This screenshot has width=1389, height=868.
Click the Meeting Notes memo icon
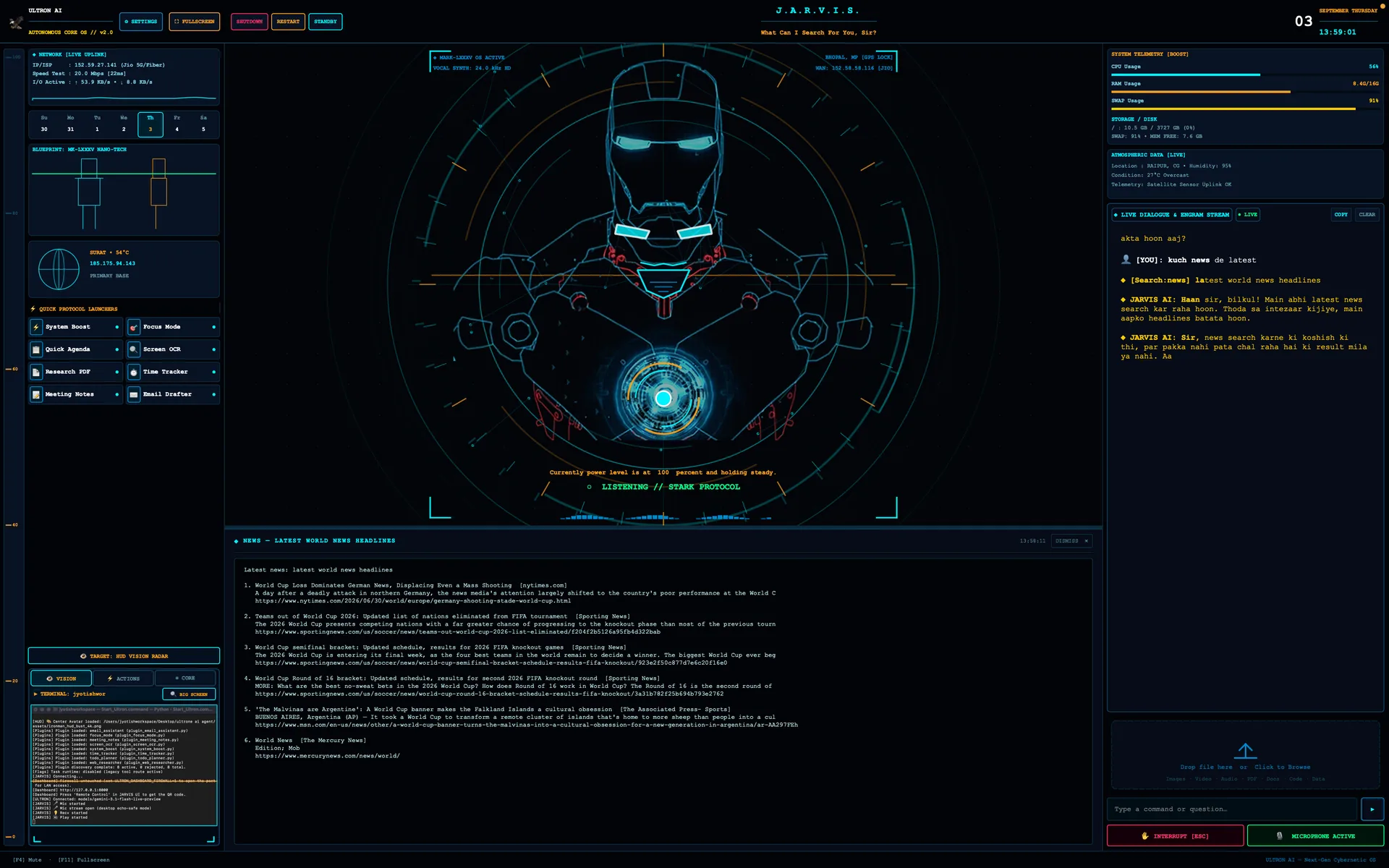coord(36,394)
